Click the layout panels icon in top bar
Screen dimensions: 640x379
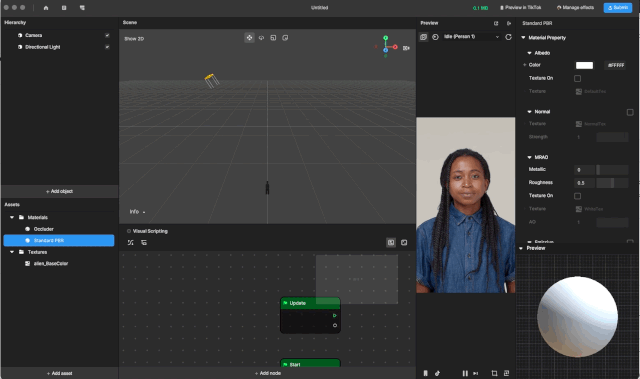(x=82, y=8)
